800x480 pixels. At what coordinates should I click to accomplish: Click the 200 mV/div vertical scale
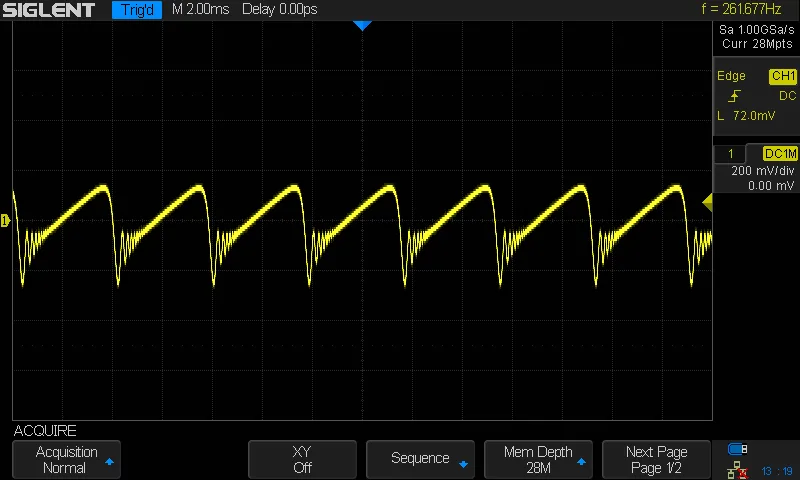(x=763, y=171)
